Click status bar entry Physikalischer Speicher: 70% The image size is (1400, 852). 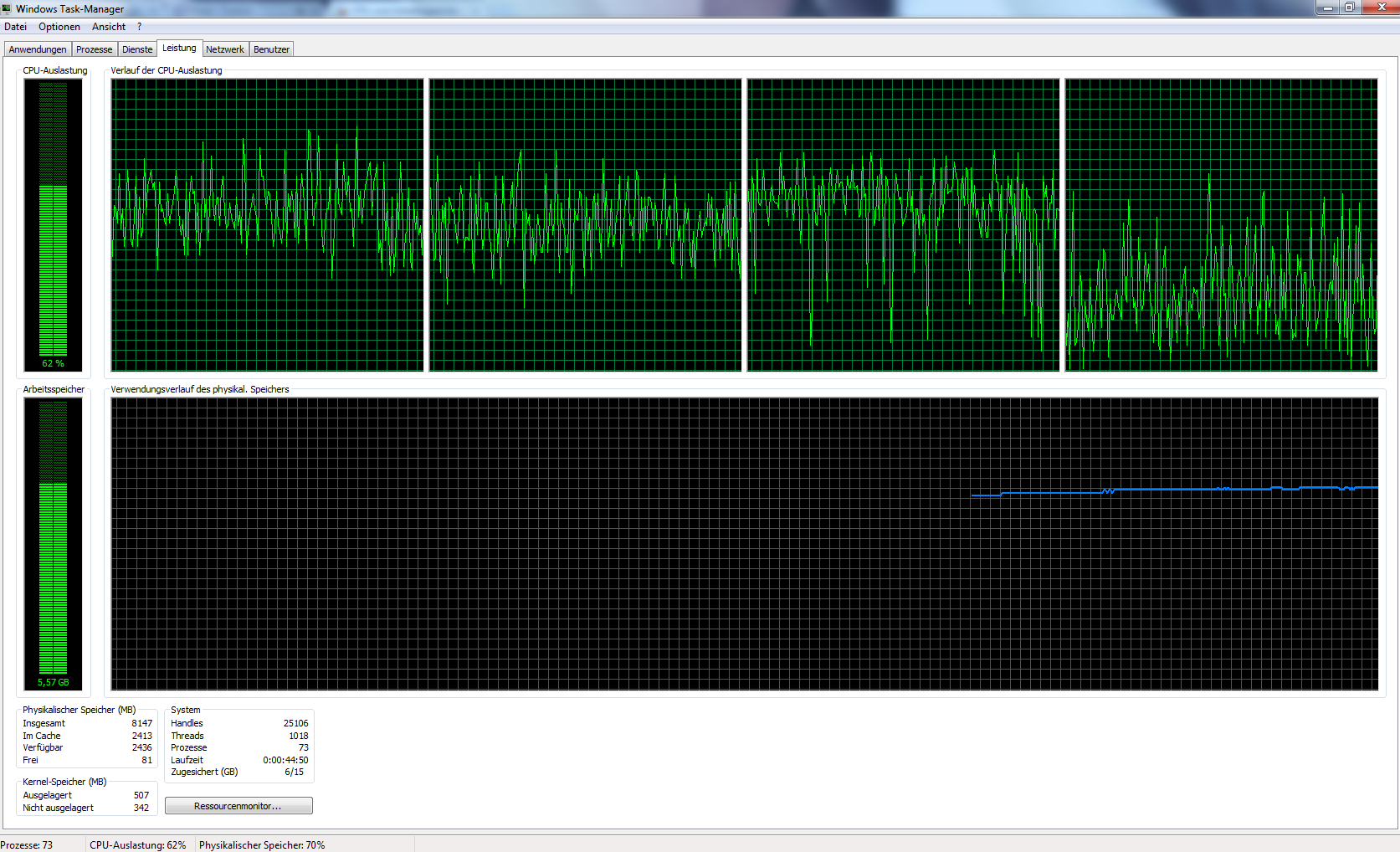pyautogui.click(x=262, y=844)
